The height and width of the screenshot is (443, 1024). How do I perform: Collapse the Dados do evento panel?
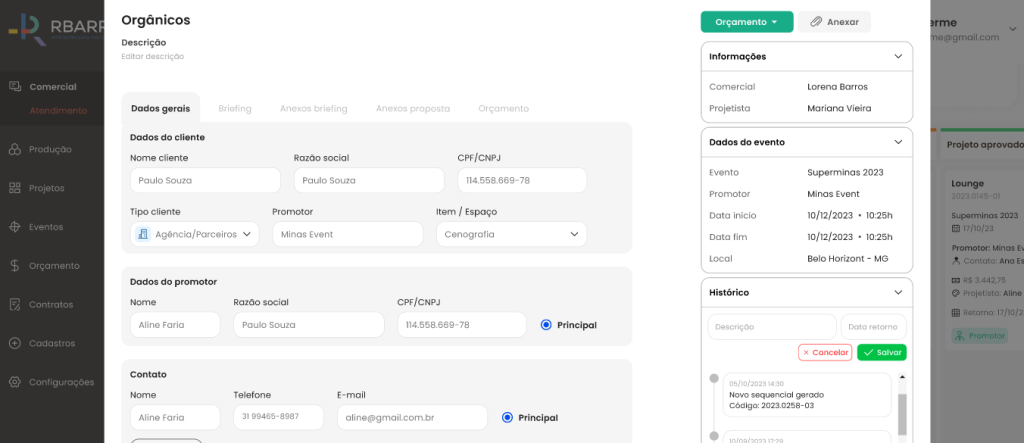898,143
